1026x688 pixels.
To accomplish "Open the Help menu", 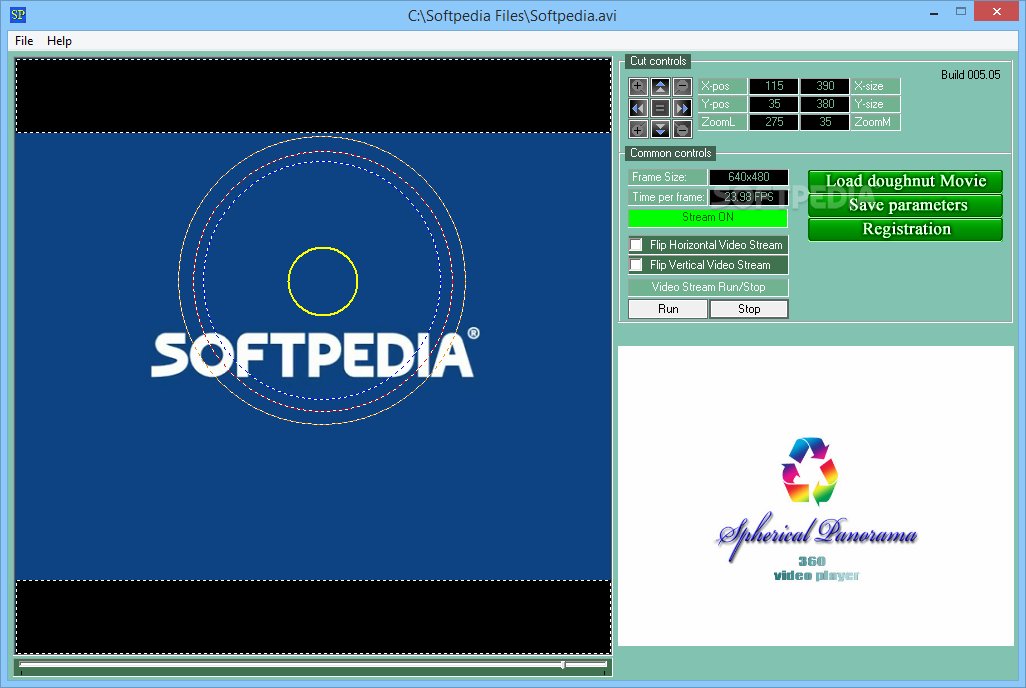I will (59, 41).
